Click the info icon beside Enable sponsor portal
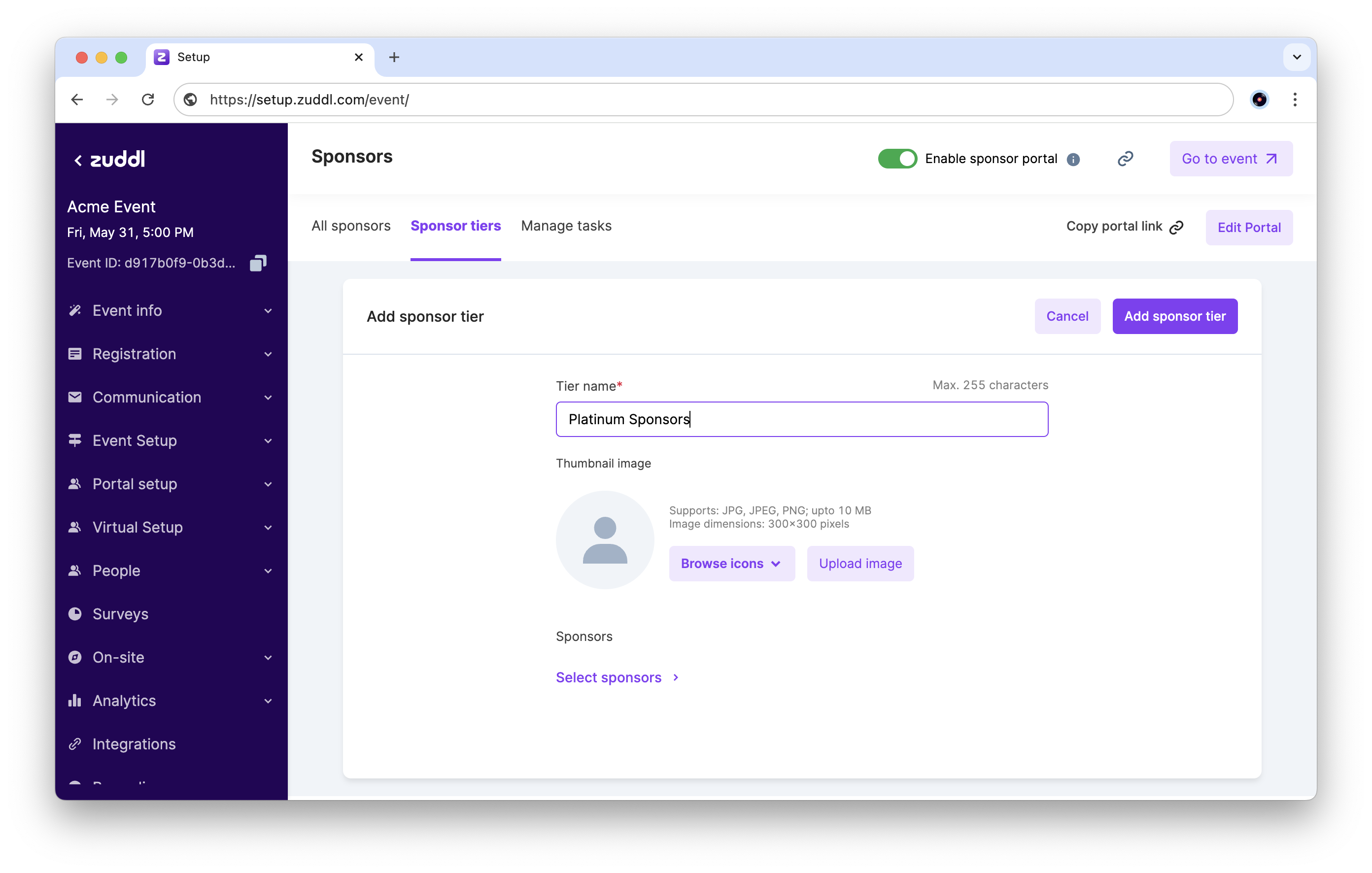This screenshot has width=1372, height=873. (1073, 160)
